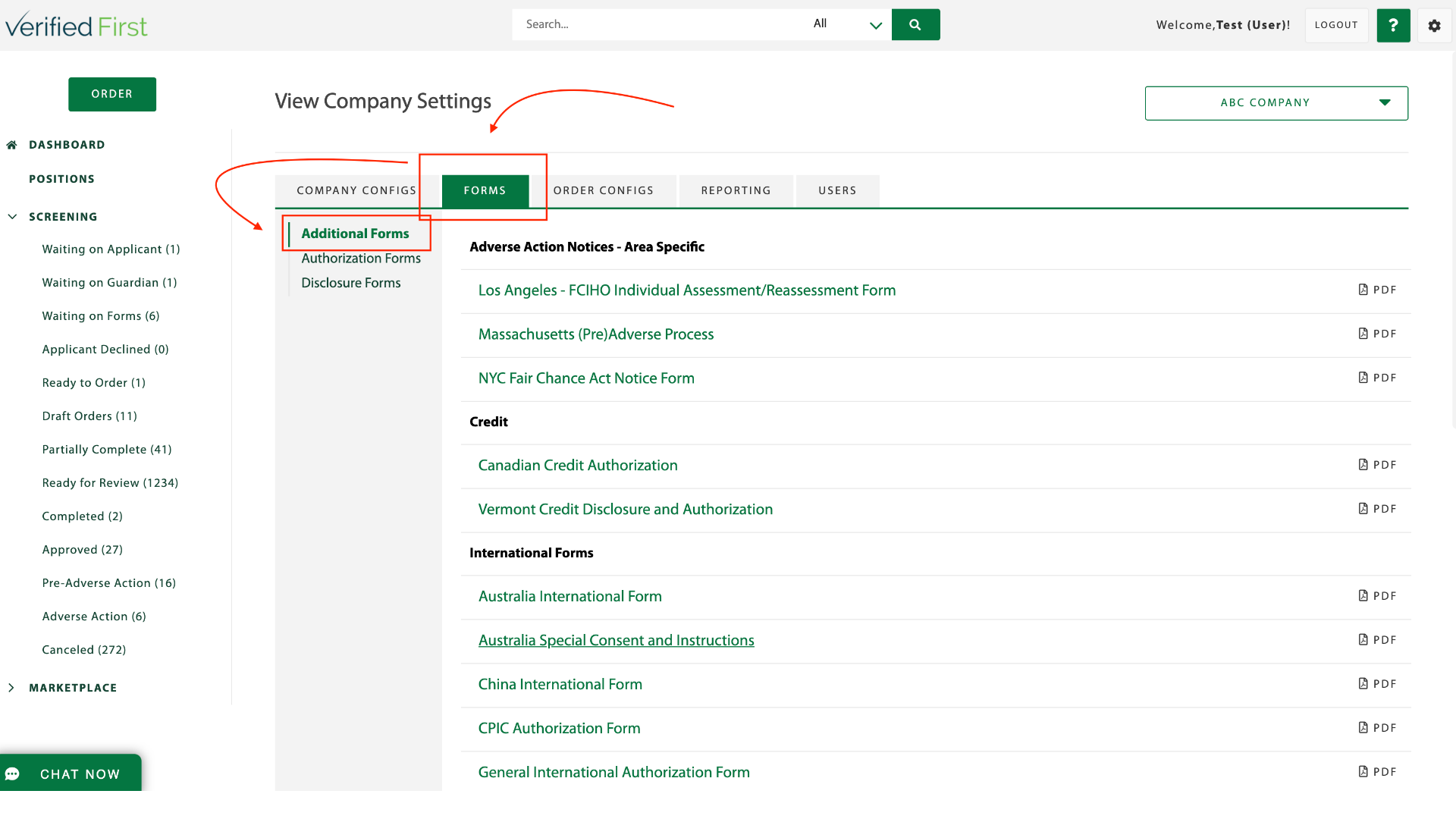Image resolution: width=1456 pixels, height=819 pixels.
Task: Open the settings gear icon
Action: tap(1434, 26)
